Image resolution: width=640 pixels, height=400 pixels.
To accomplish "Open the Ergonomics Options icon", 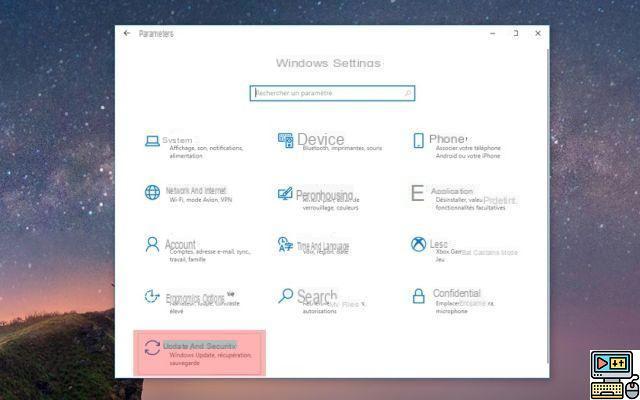I will (x=152, y=296).
